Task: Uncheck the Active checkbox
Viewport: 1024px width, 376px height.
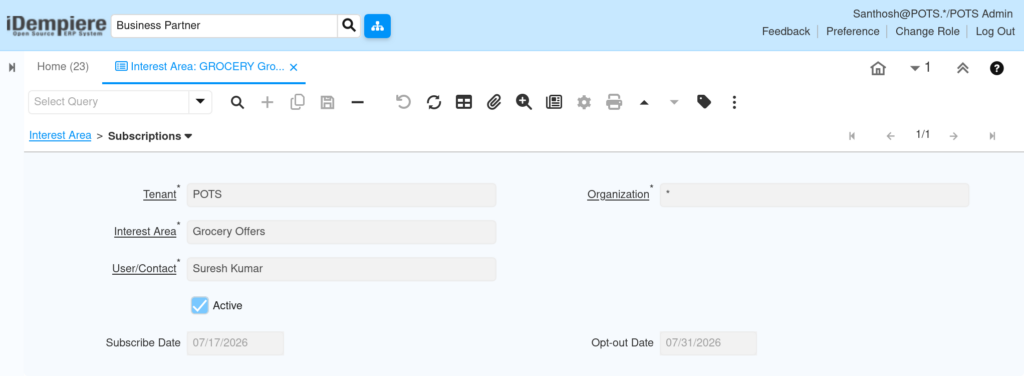Action: click(x=200, y=305)
